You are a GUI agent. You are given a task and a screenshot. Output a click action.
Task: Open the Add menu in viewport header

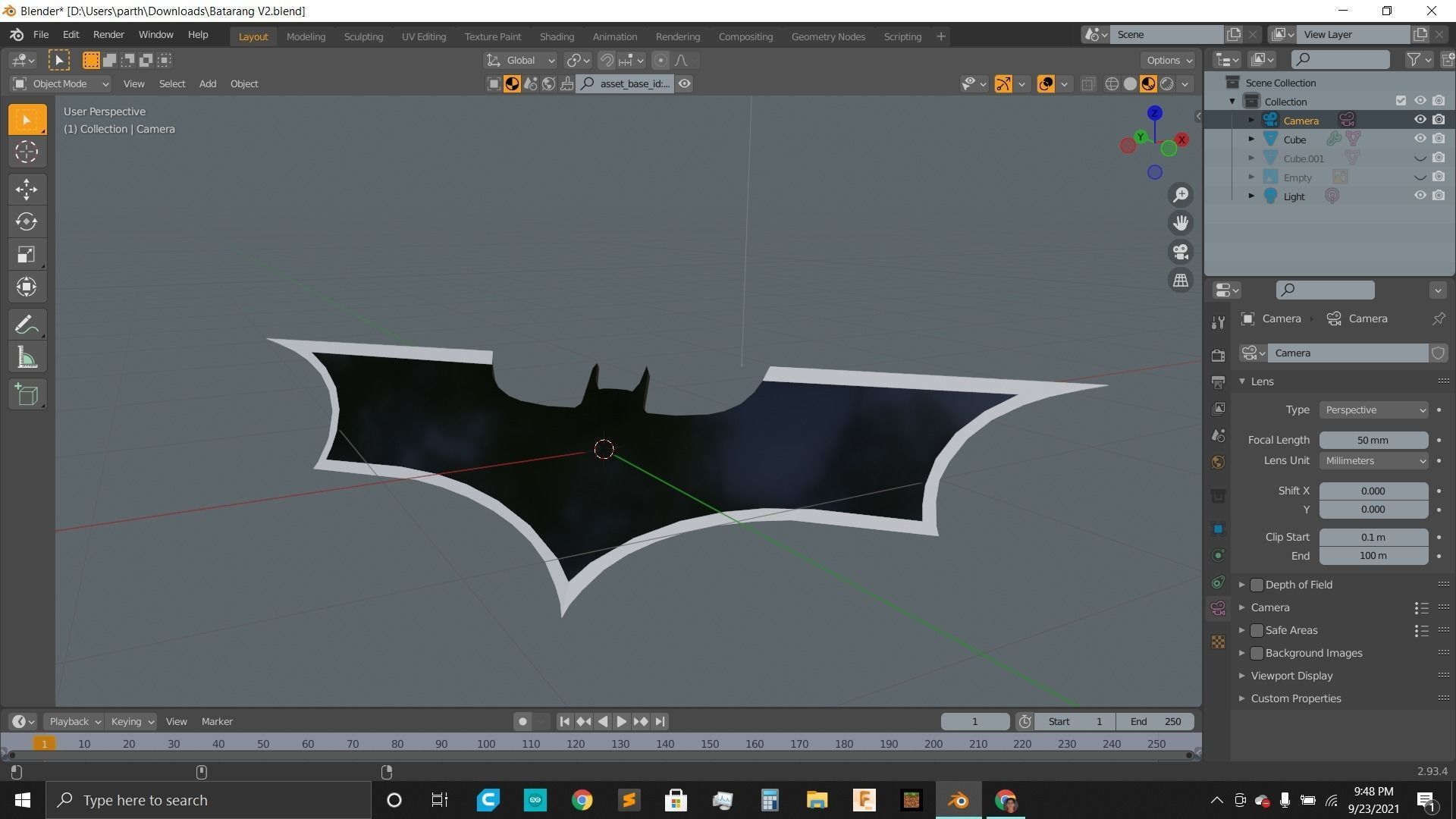[x=208, y=84]
